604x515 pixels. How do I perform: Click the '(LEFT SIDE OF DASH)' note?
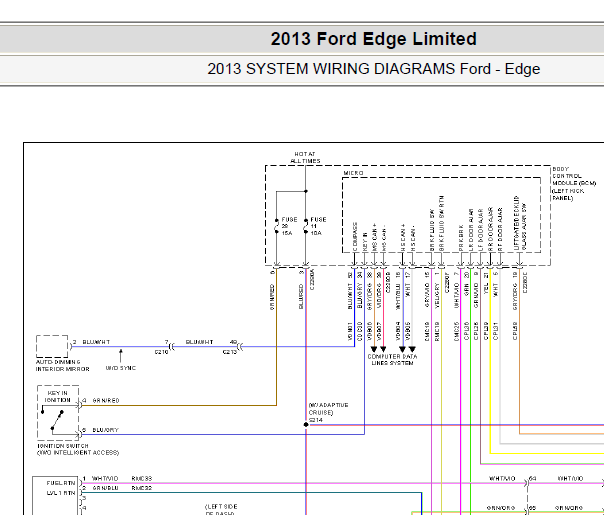[x=221, y=510]
